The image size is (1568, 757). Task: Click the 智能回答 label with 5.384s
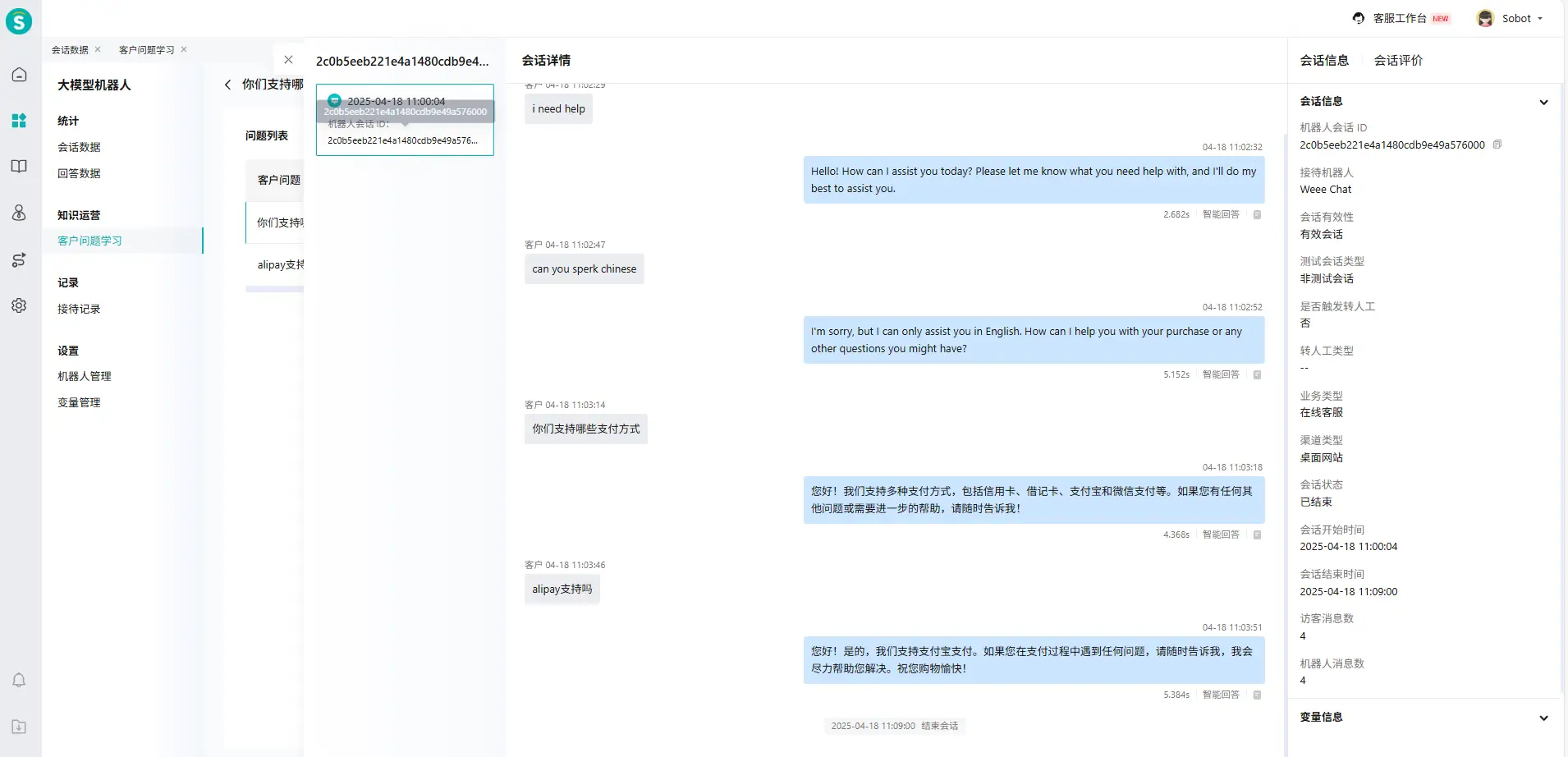(x=1221, y=695)
